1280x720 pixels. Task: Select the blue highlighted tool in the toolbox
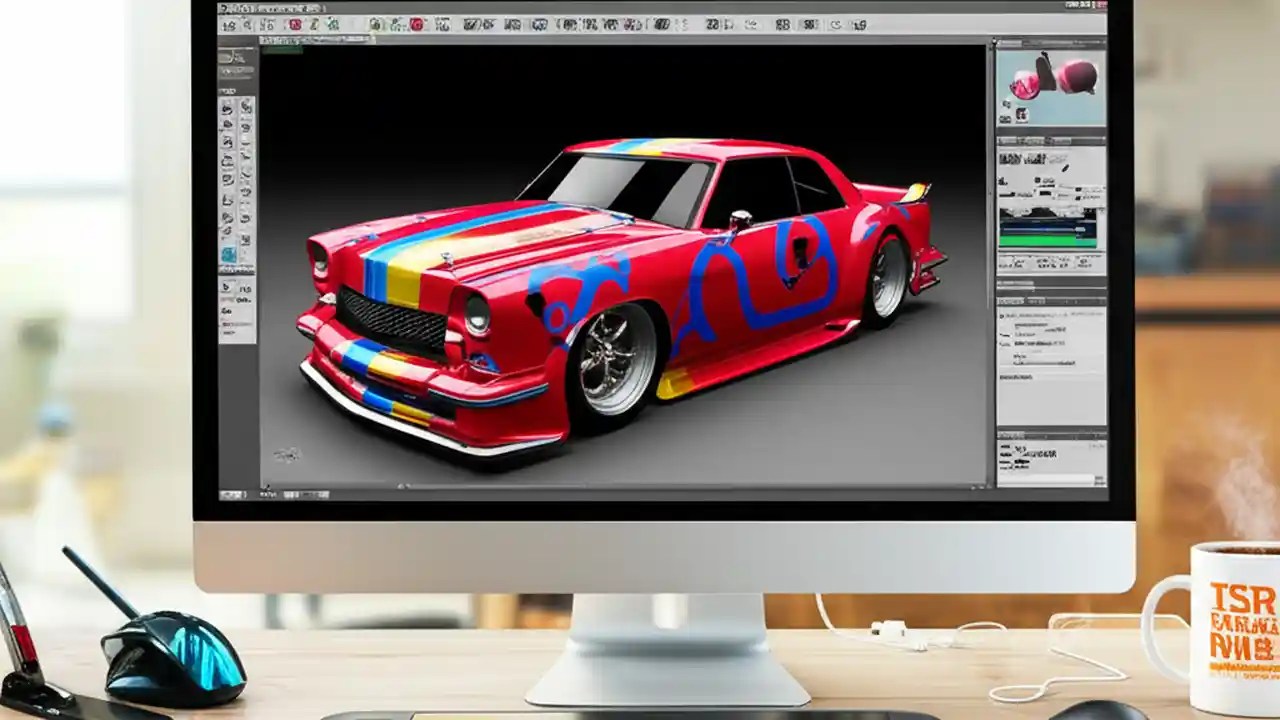click(229, 253)
